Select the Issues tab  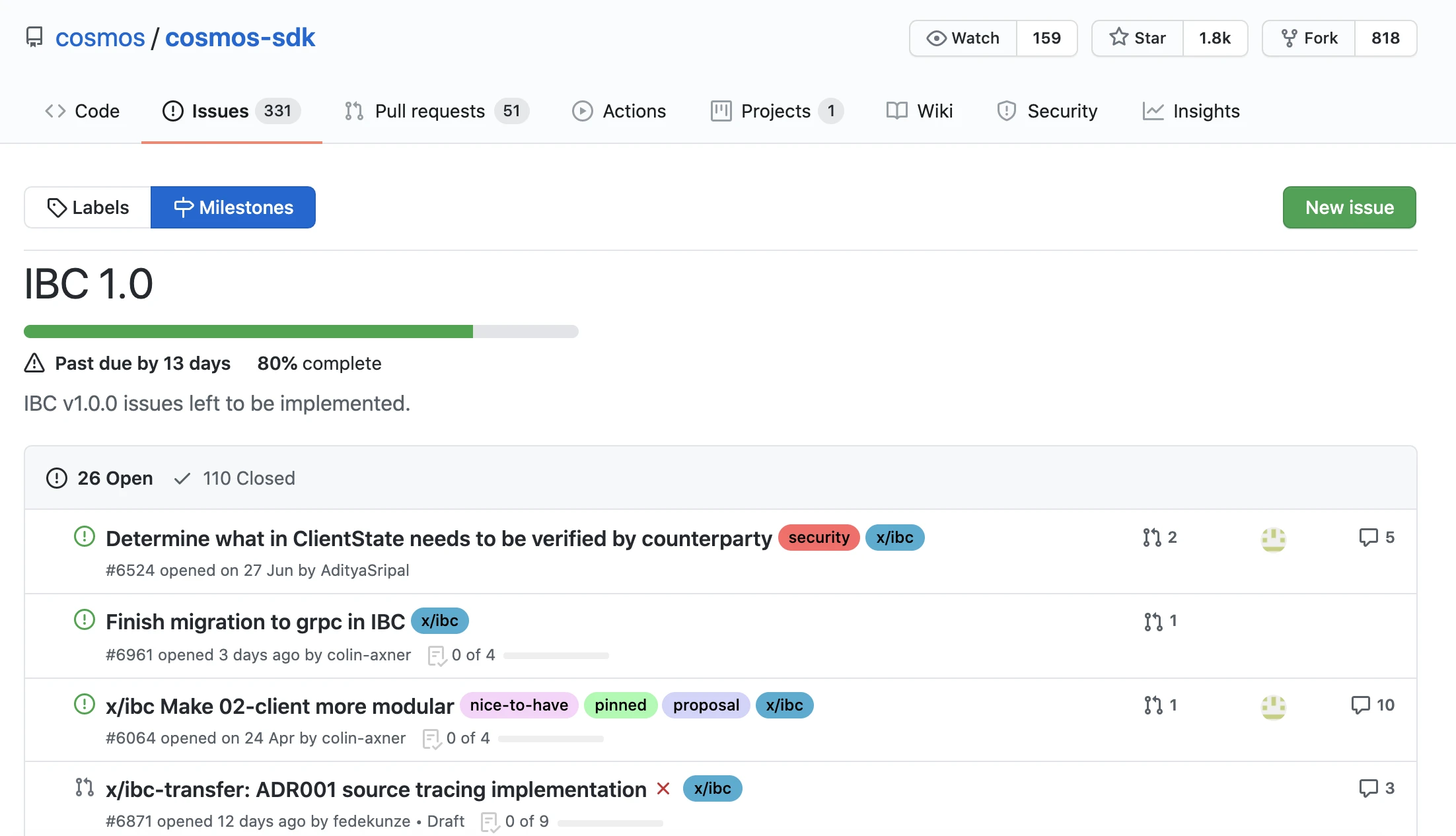pyautogui.click(x=231, y=111)
